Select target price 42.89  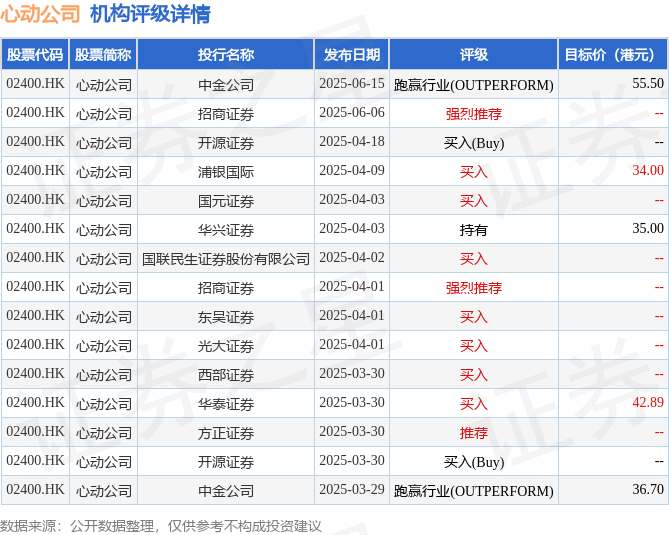pos(648,403)
